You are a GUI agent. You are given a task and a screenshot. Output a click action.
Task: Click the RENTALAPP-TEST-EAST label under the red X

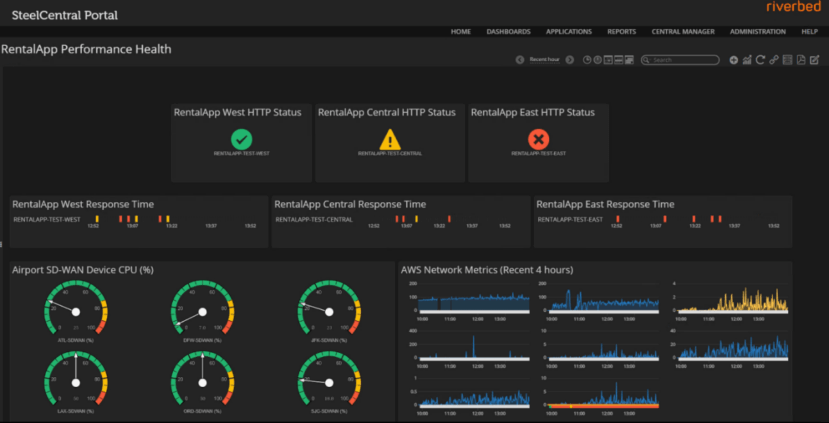point(538,154)
